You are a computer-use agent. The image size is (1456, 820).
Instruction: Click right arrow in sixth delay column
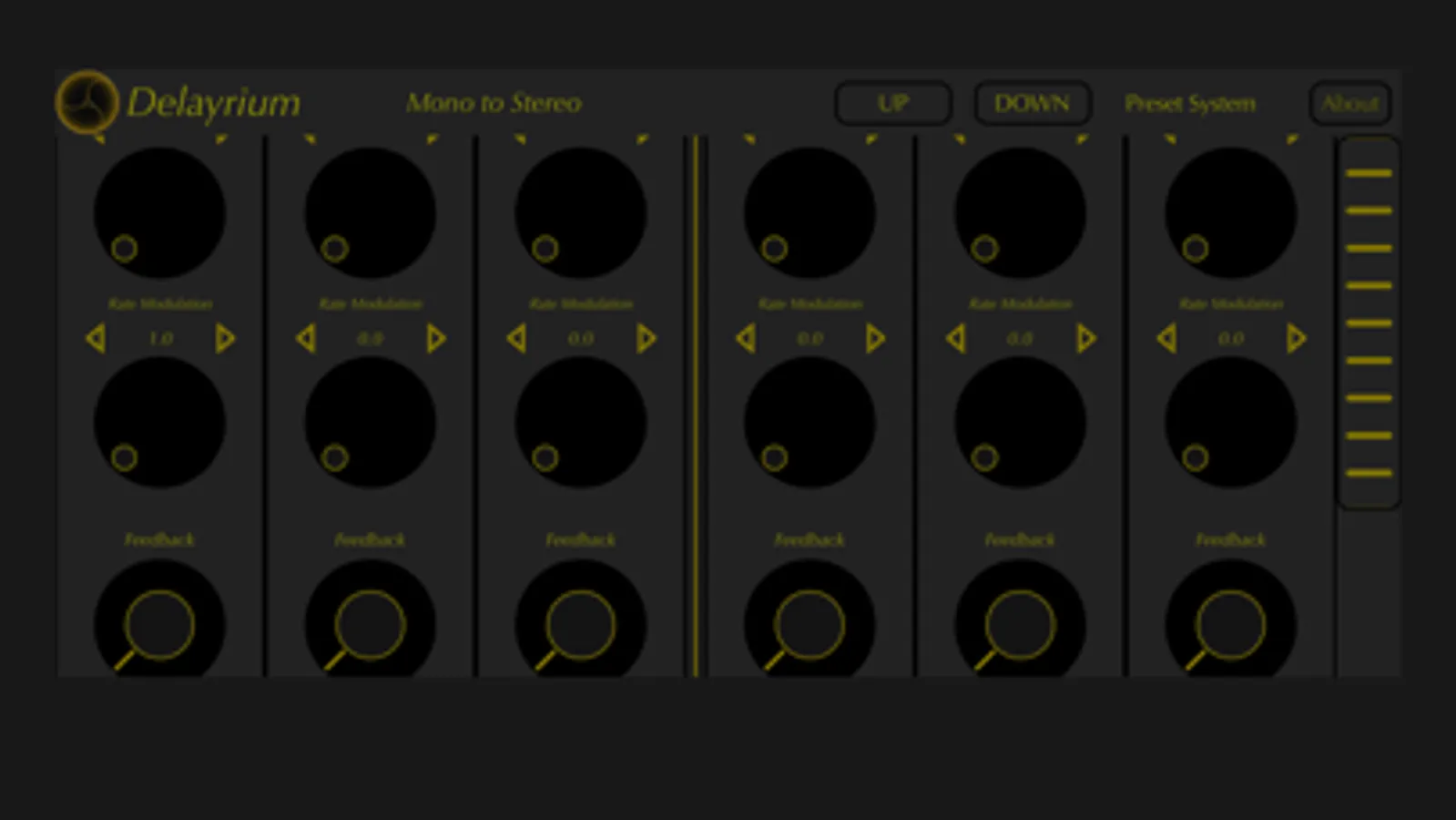pyautogui.click(x=1297, y=339)
